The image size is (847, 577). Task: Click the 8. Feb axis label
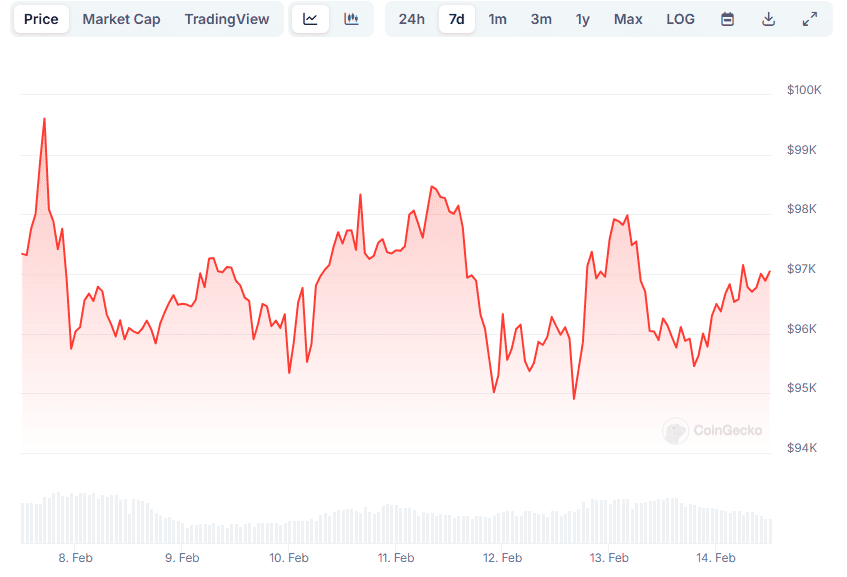[75, 558]
